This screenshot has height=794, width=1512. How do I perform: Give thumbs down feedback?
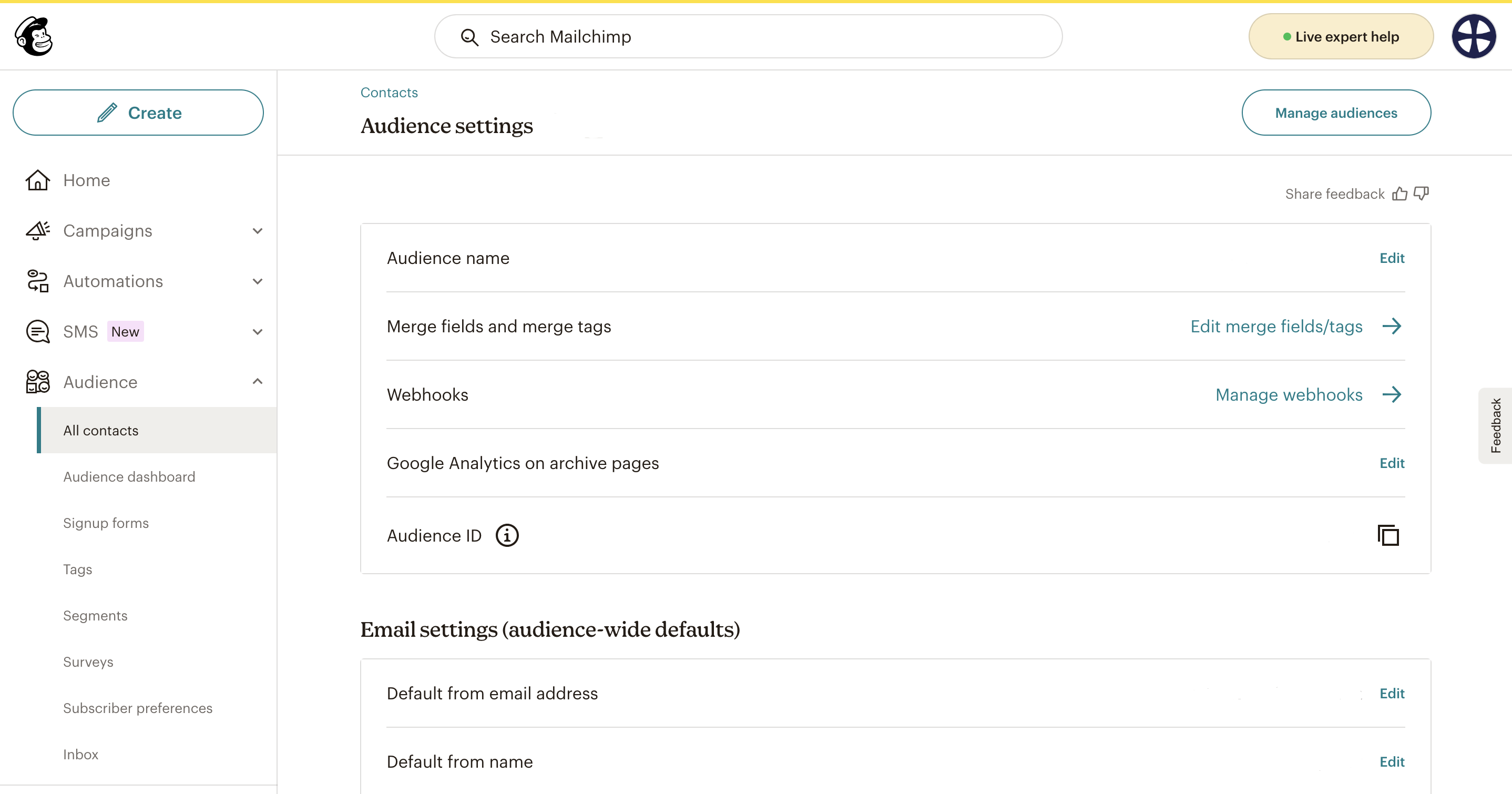pos(1421,193)
